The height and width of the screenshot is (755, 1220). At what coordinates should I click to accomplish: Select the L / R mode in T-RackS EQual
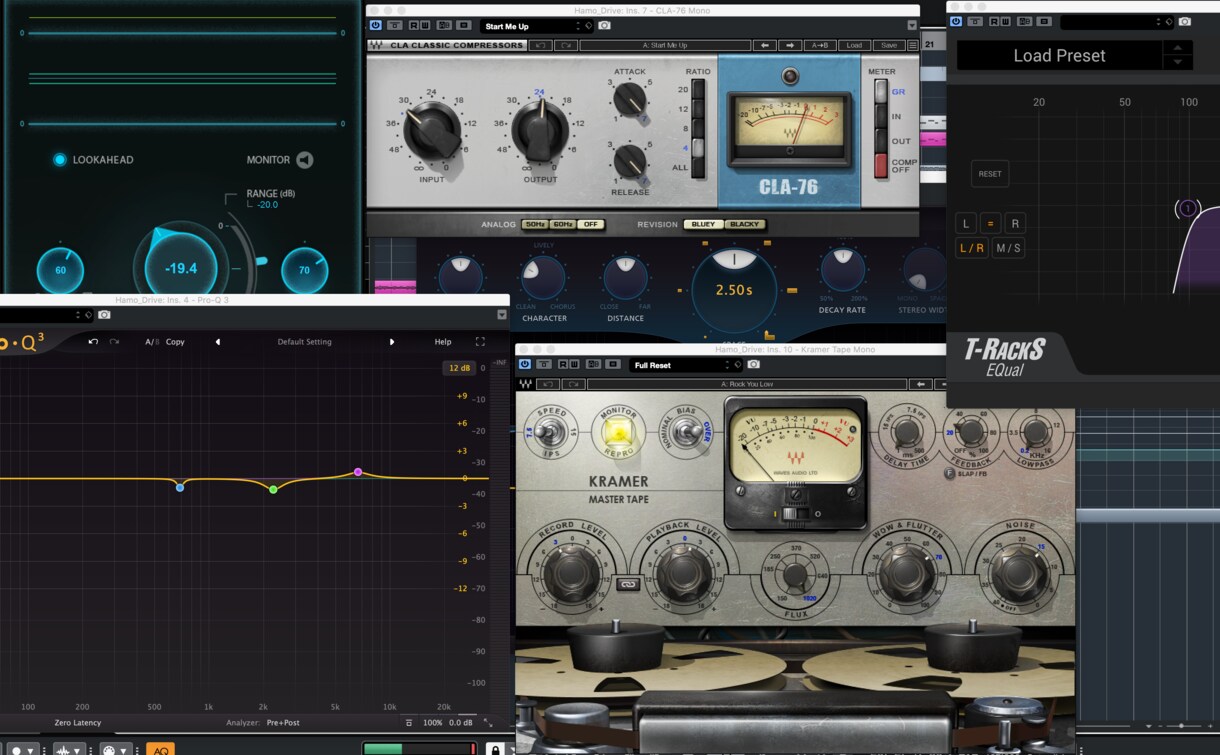pyautogui.click(x=971, y=248)
